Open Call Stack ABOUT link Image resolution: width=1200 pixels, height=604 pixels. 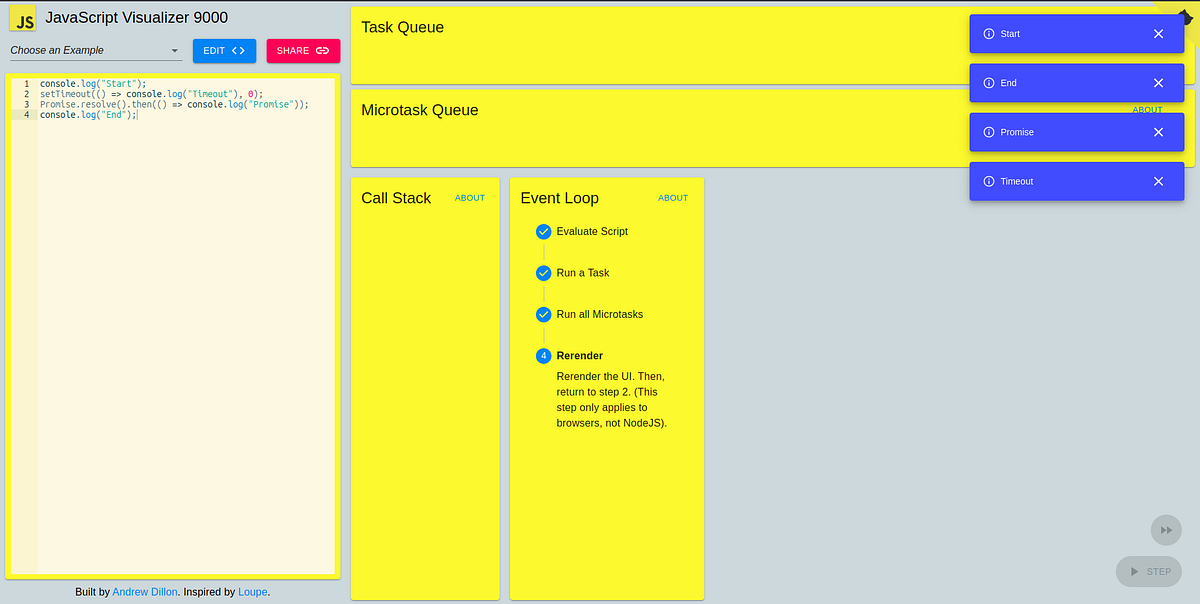470,198
